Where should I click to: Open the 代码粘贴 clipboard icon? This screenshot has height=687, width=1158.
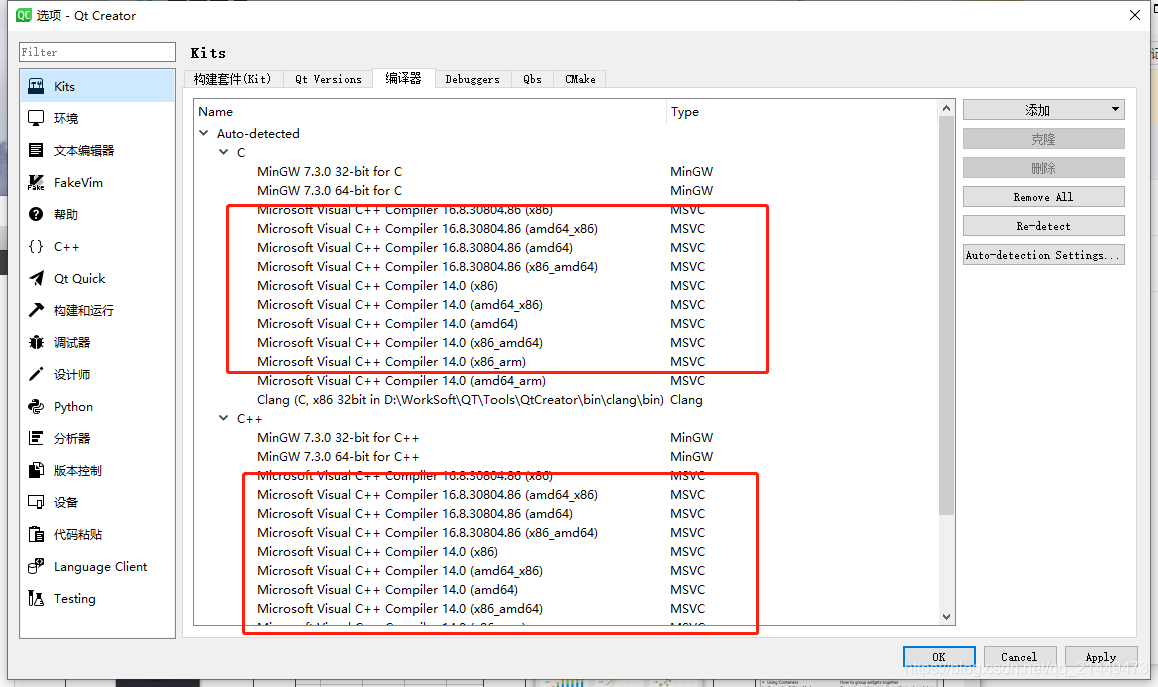pos(35,534)
